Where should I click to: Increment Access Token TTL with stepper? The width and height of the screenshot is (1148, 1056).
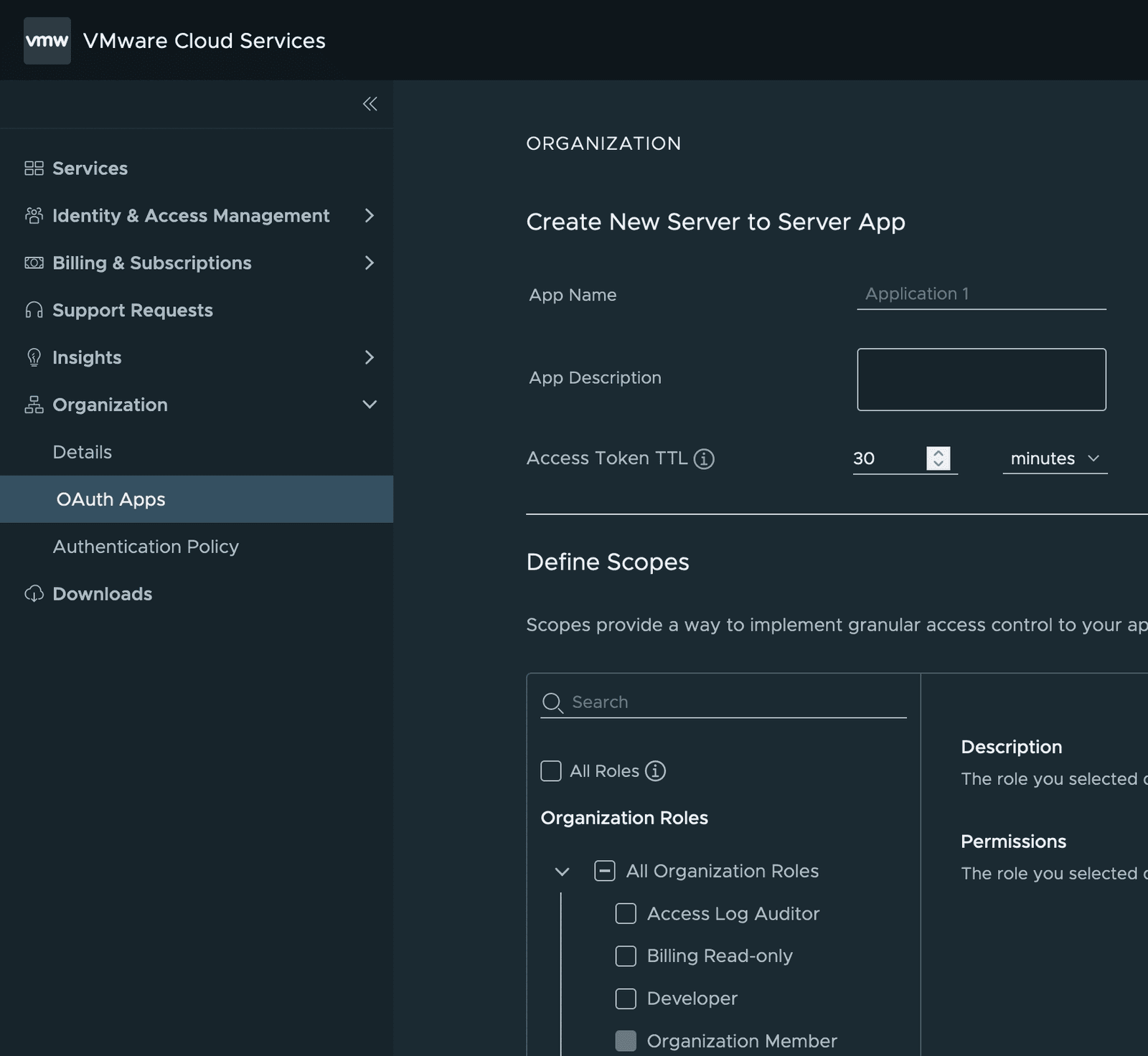[x=938, y=454]
